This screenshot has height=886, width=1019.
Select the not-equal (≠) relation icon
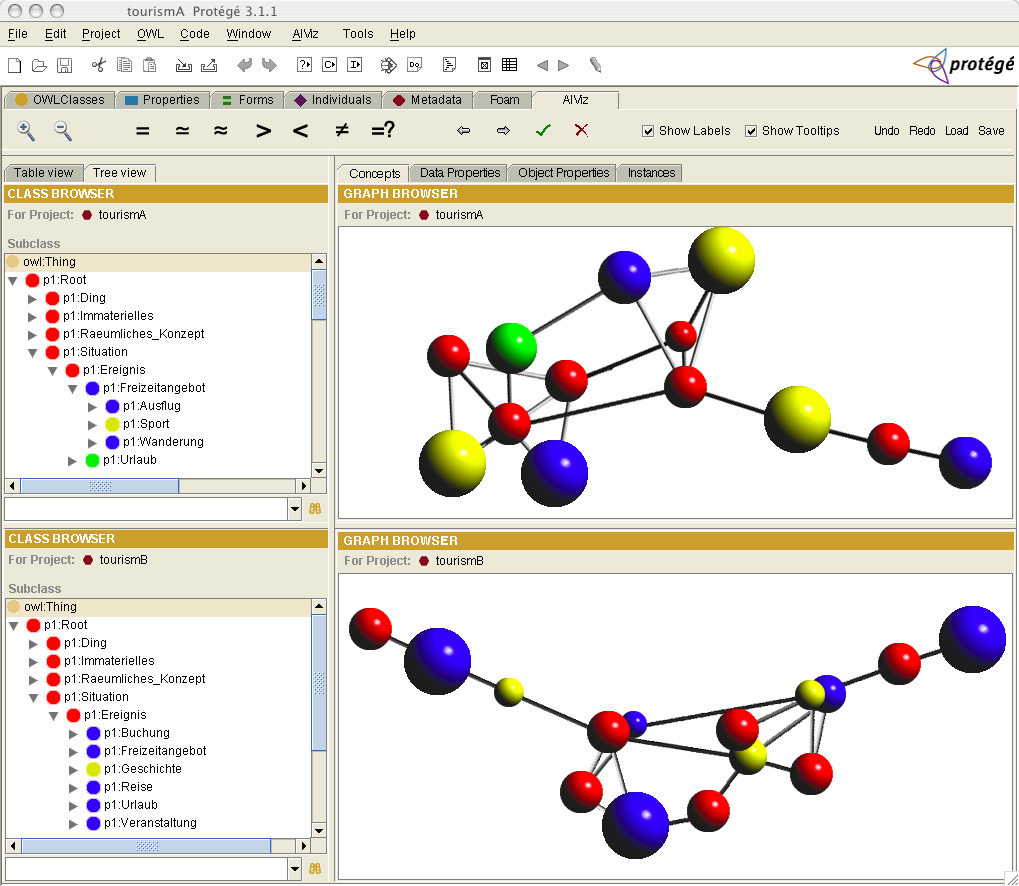(341, 131)
